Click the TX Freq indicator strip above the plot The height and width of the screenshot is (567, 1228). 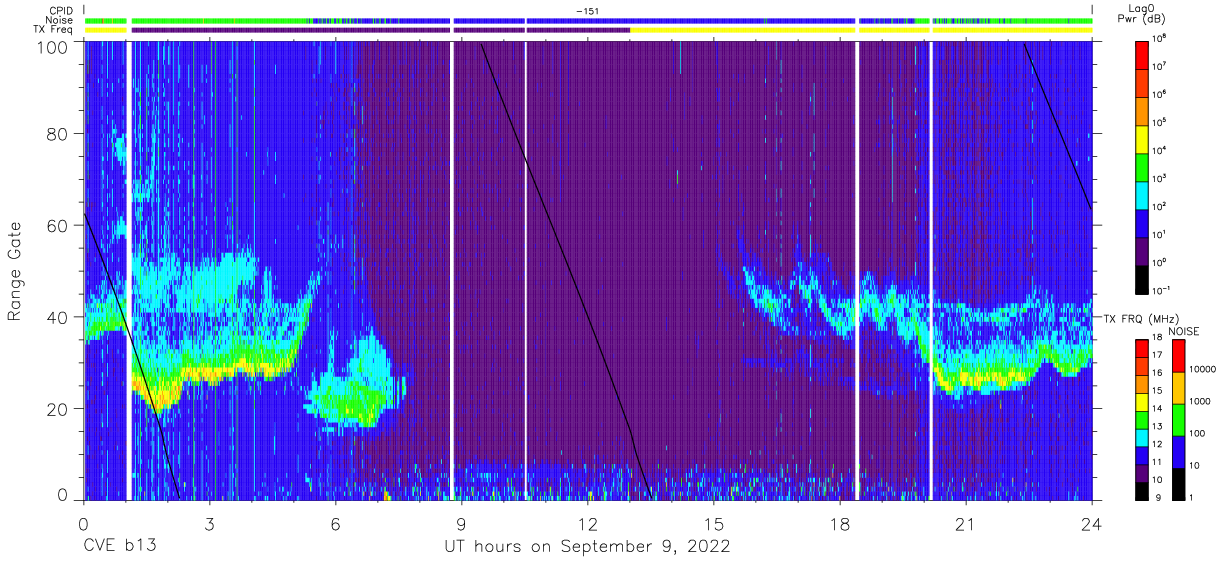click(x=587, y=30)
